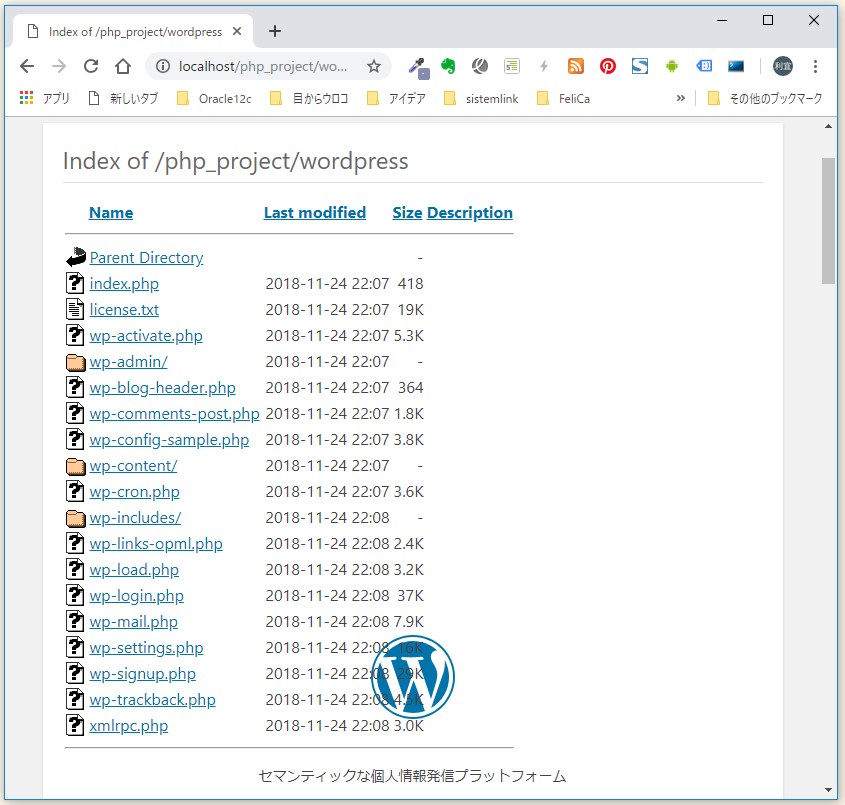Image resolution: width=845 pixels, height=805 pixels.
Task: Click the file icon beside index.php
Action: click(75, 283)
